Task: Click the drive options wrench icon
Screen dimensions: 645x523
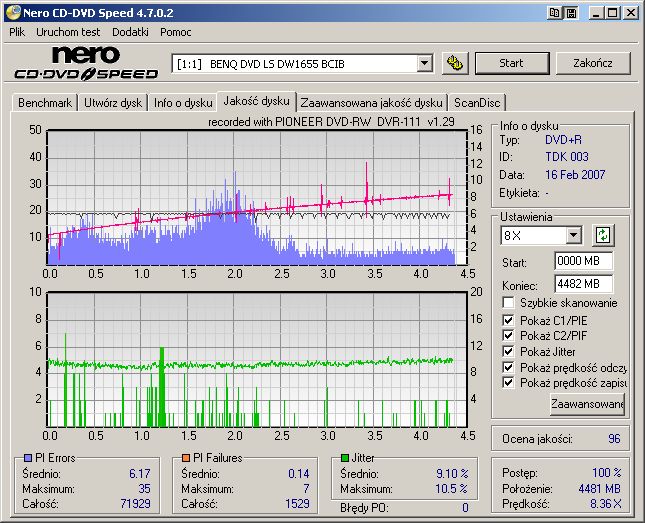Action: [455, 63]
